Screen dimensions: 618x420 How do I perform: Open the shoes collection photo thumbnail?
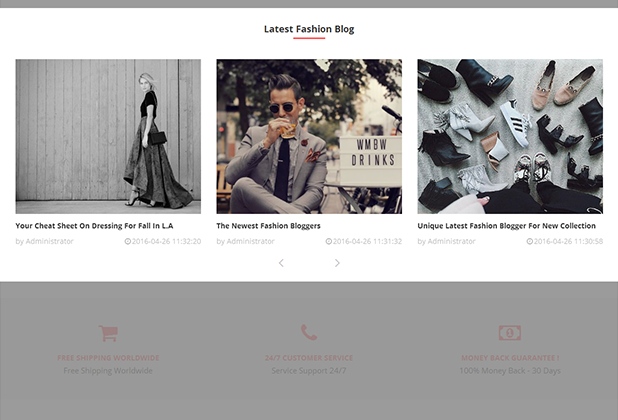[510, 136]
